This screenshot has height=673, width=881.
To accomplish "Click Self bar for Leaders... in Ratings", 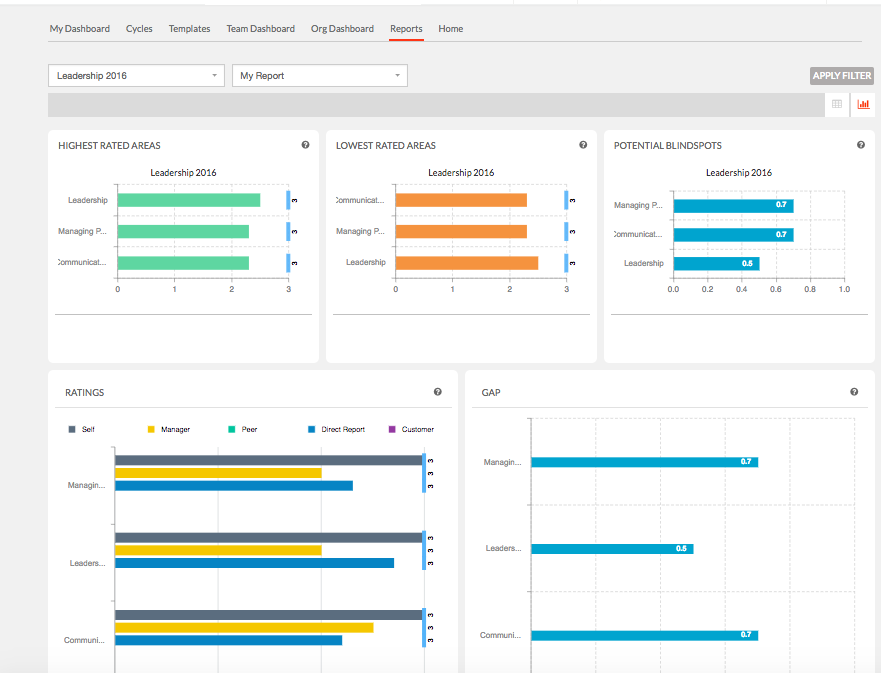I will (269, 538).
